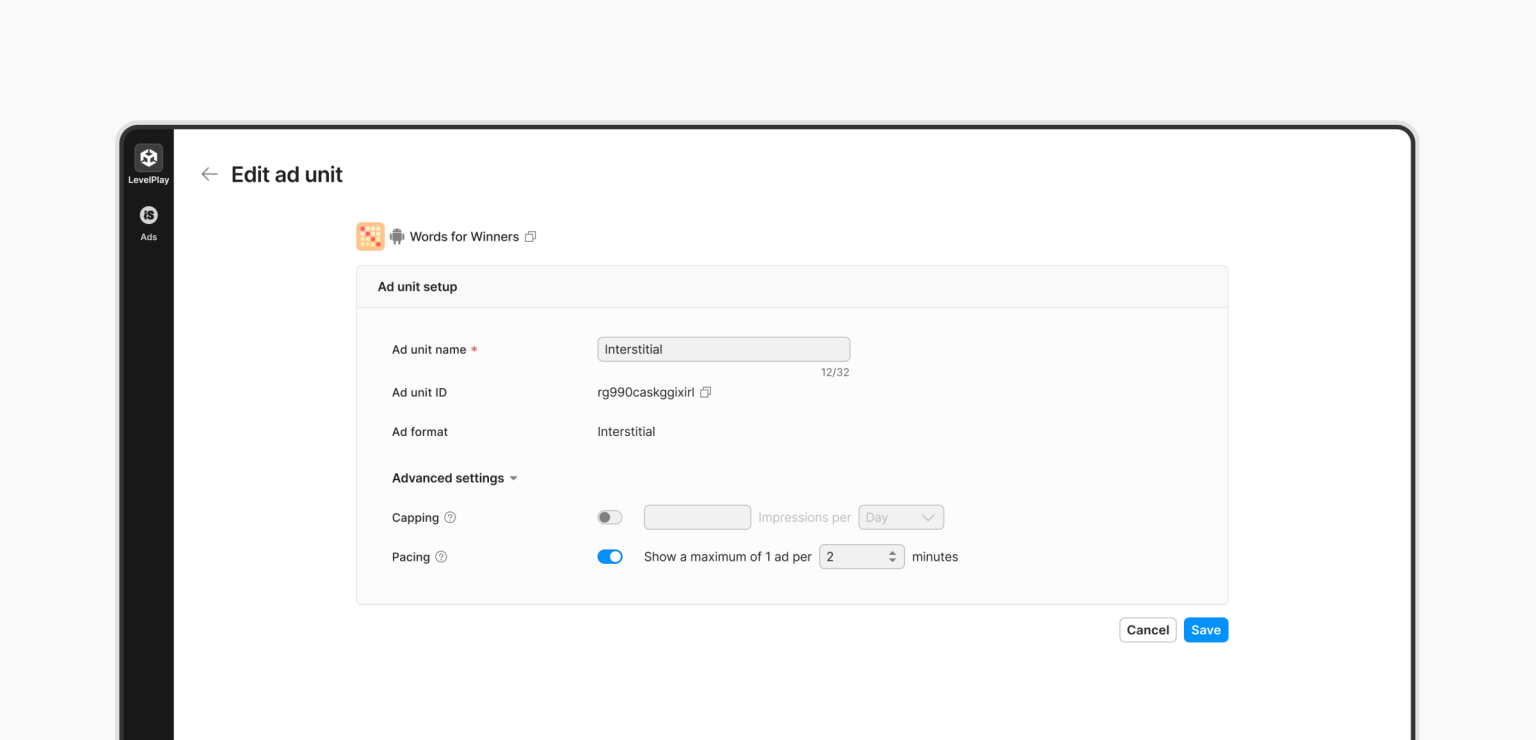This screenshot has height=740, width=1536.
Task: Click the Words for Winners app icon
Action: point(370,236)
